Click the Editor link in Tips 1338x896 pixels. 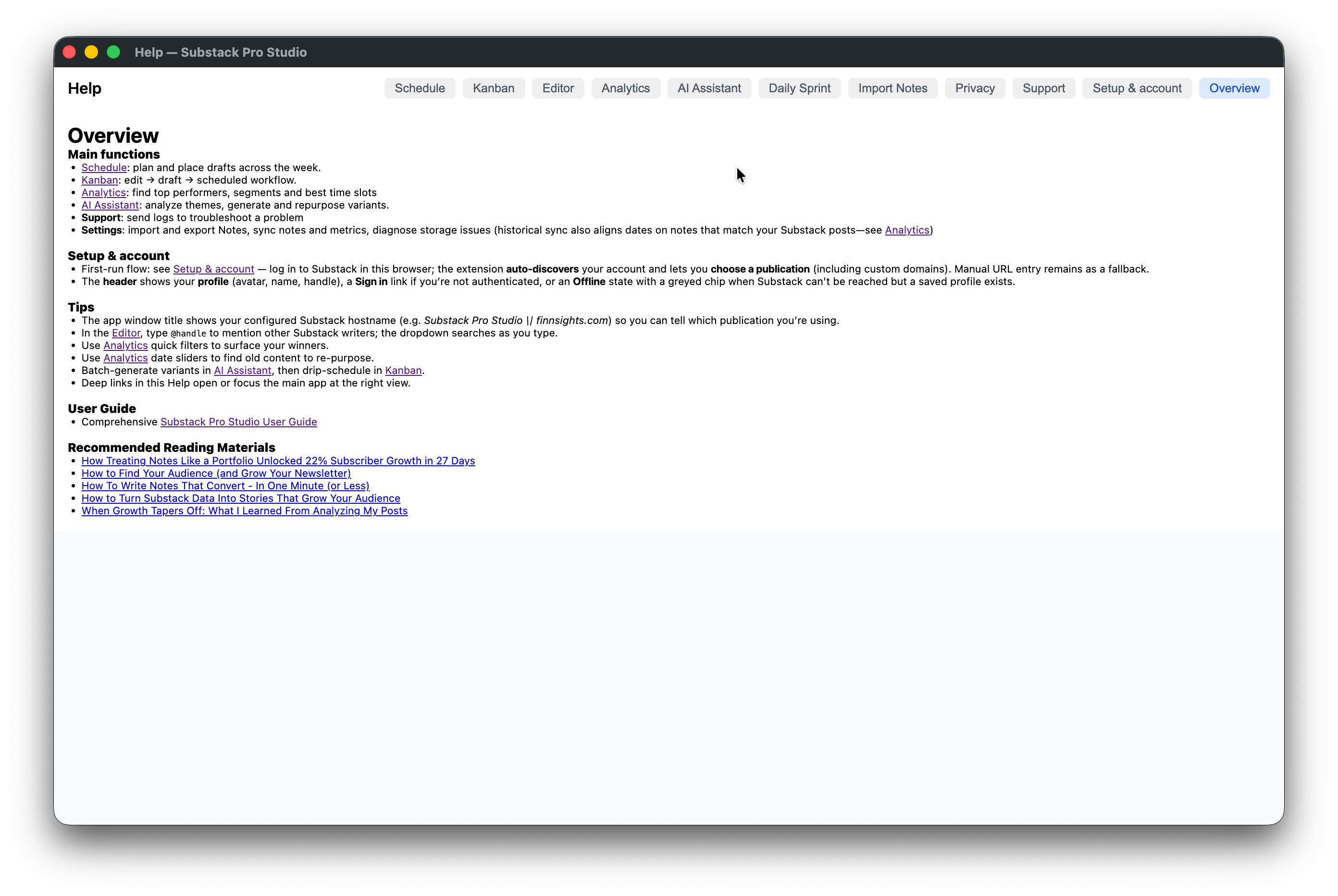(126, 333)
